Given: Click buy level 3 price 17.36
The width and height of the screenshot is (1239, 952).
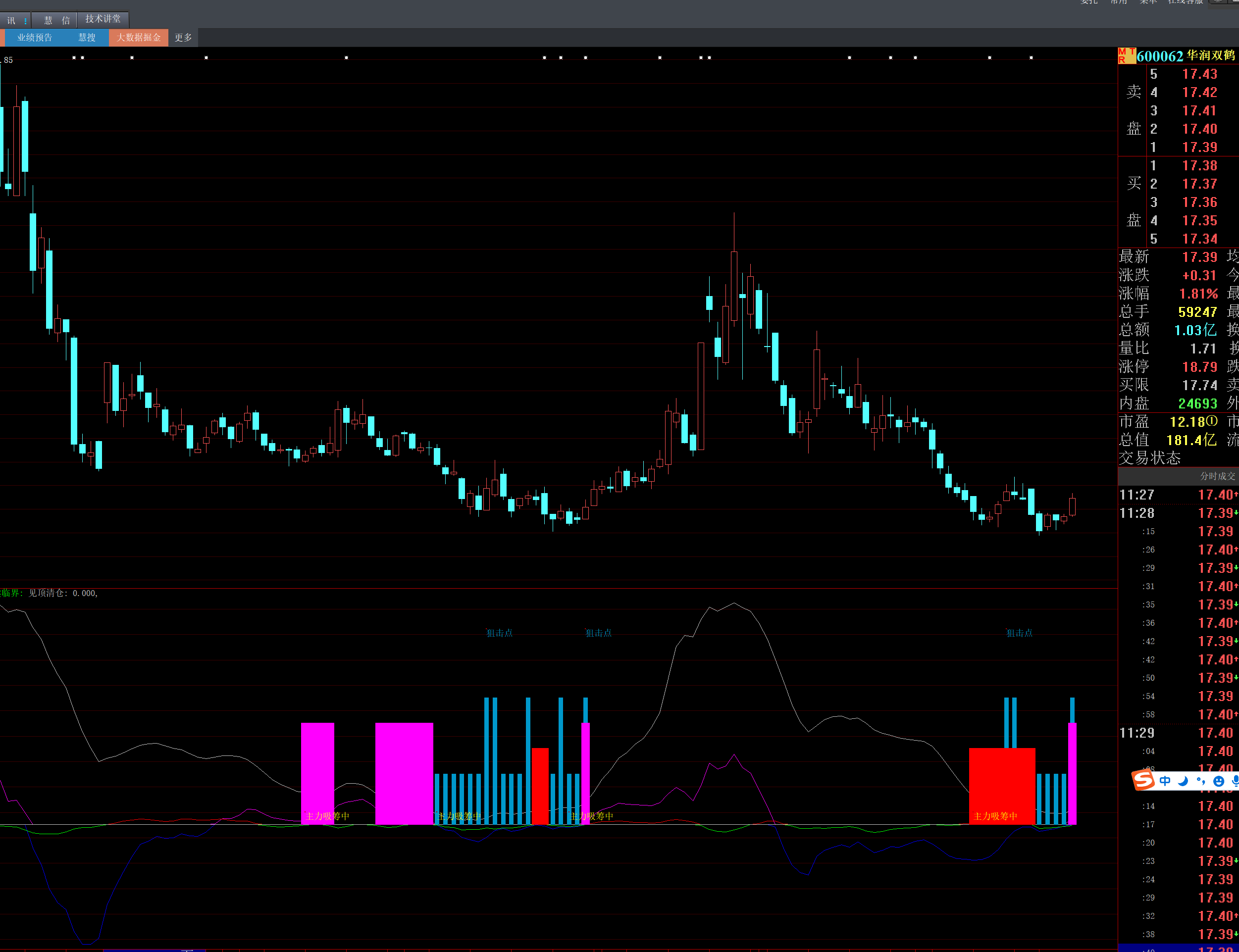Looking at the screenshot, I should coord(1199,202).
